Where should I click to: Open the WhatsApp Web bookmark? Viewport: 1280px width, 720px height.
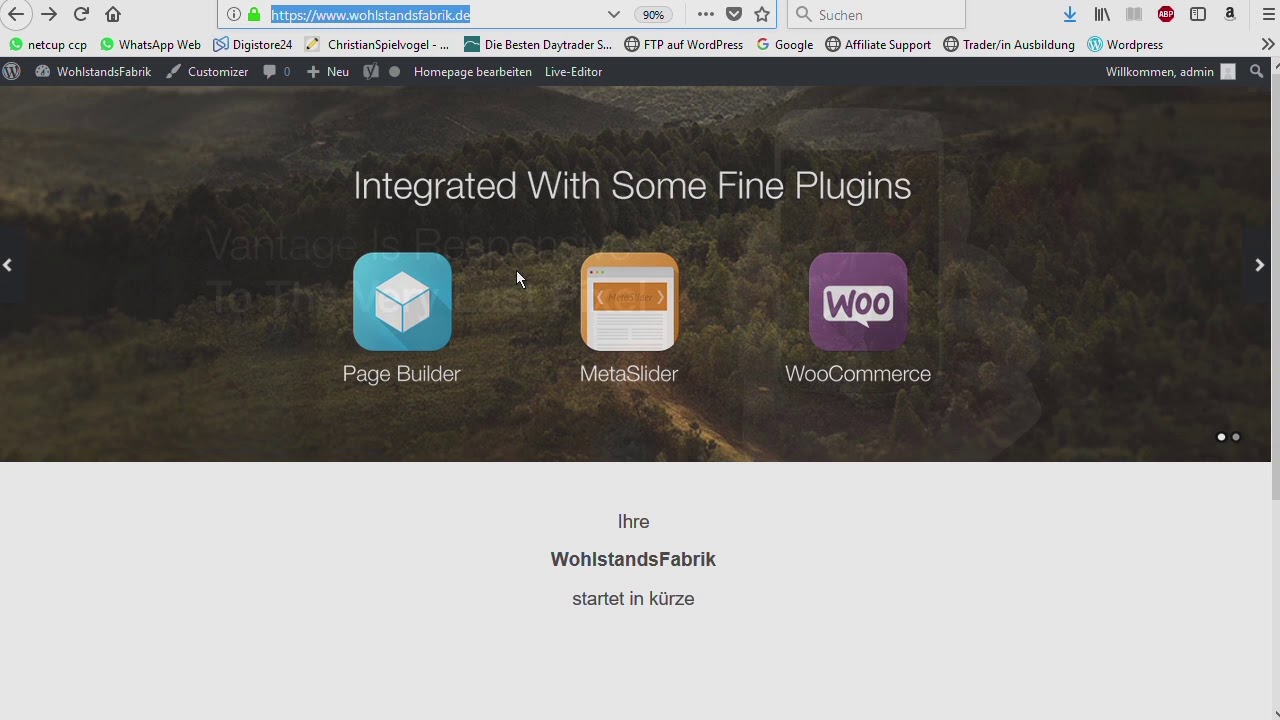click(x=150, y=44)
